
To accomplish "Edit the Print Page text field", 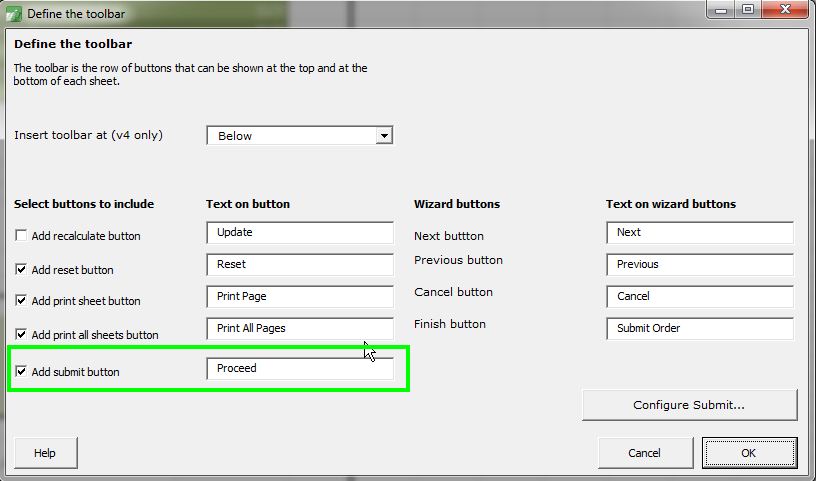I will coord(300,296).
